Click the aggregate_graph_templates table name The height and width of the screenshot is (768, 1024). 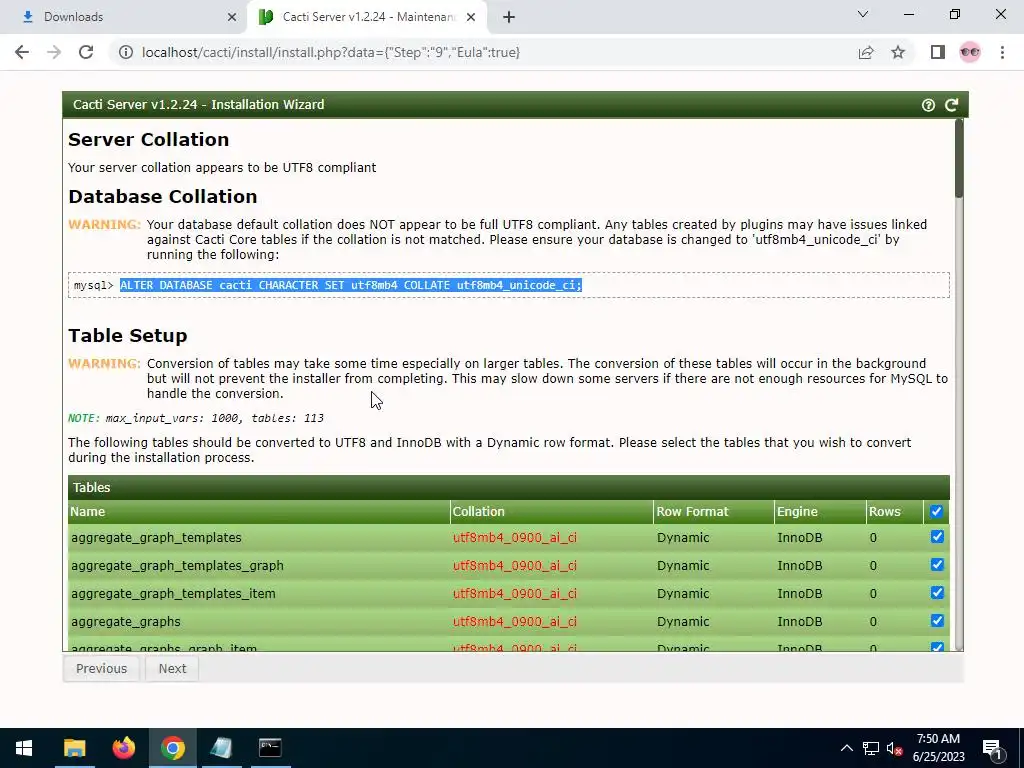(x=156, y=537)
